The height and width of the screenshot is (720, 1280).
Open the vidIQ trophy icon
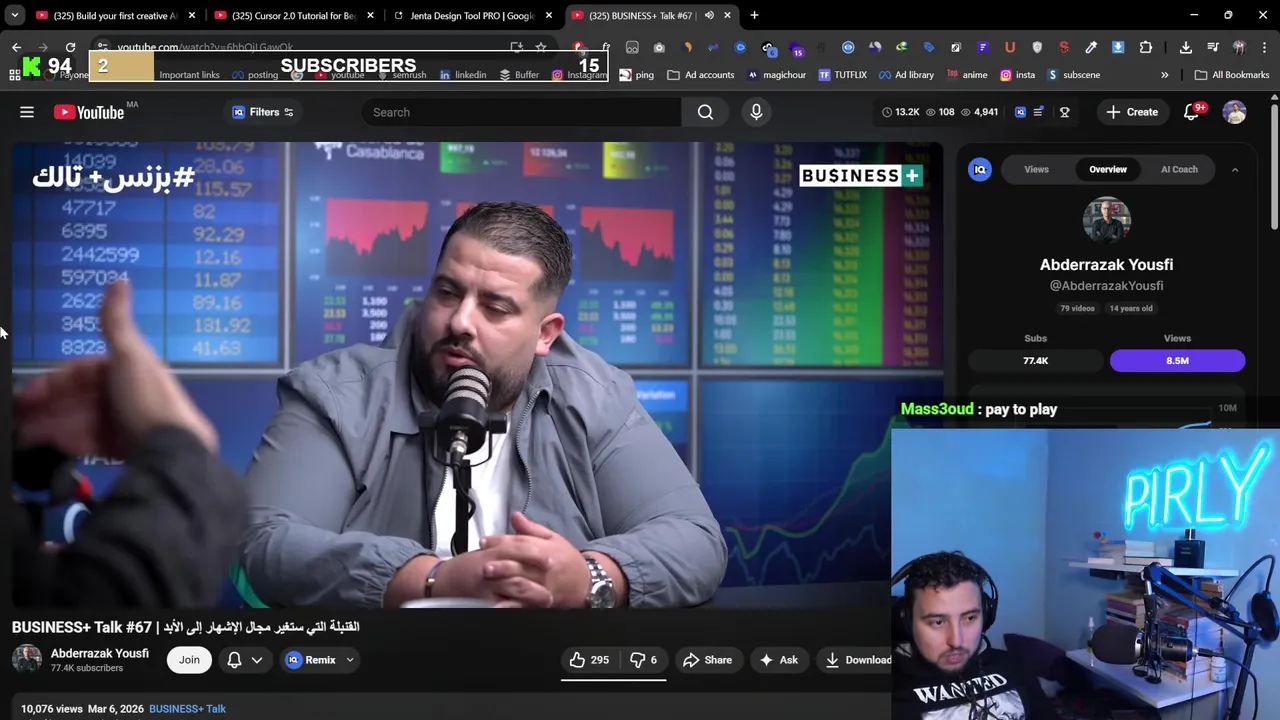[1064, 112]
